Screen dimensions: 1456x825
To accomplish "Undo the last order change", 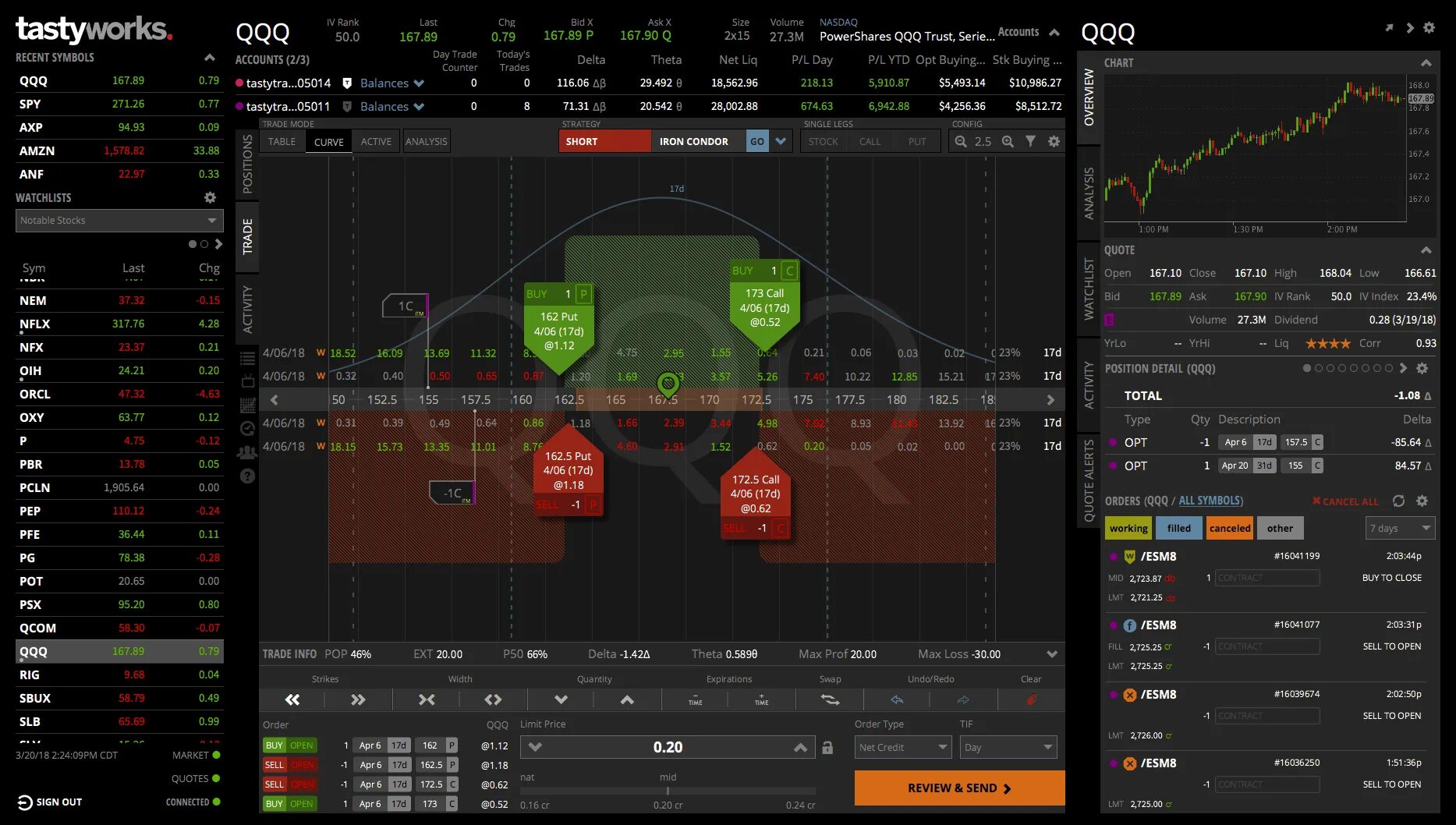I will (x=897, y=699).
